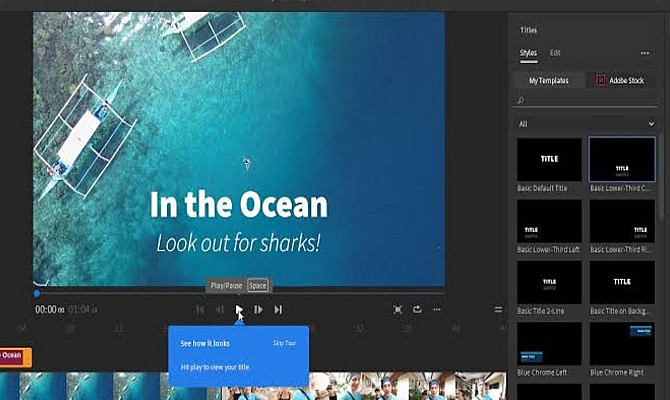
Task: Select the My Templates tab
Action: click(x=549, y=80)
